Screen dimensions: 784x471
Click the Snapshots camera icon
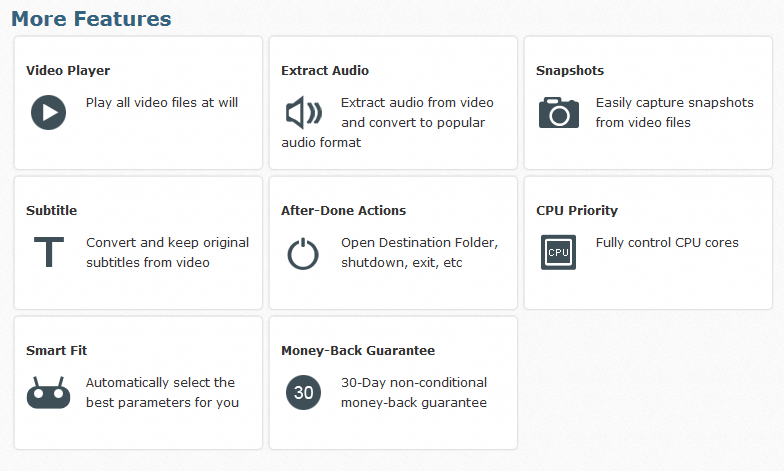pyautogui.click(x=558, y=113)
